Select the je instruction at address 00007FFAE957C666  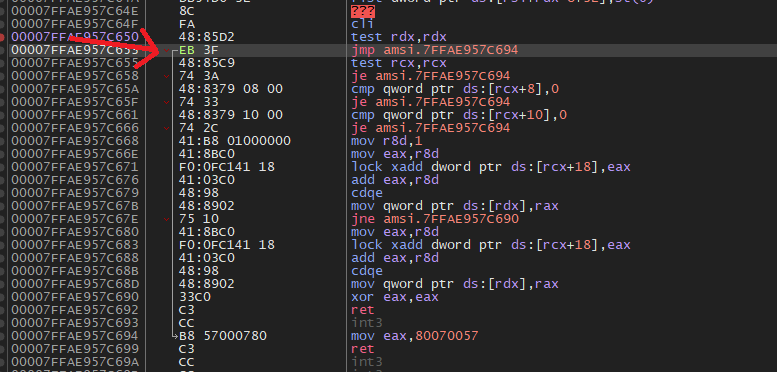coord(430,128)
